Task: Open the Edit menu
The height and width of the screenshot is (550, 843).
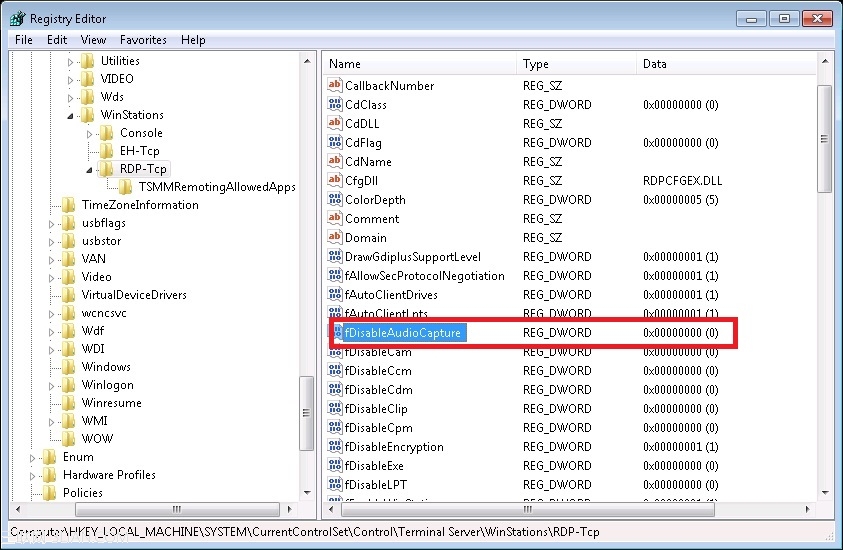Action: (57, 40)
